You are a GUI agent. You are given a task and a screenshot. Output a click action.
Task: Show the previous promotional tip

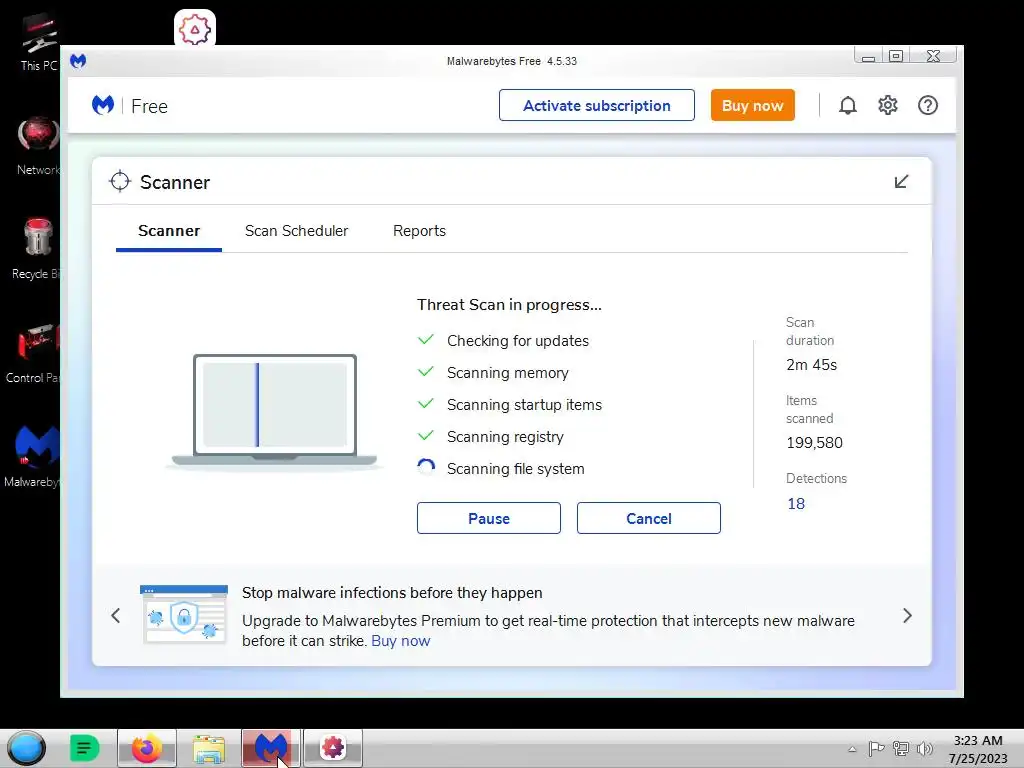tap(116, 615)
